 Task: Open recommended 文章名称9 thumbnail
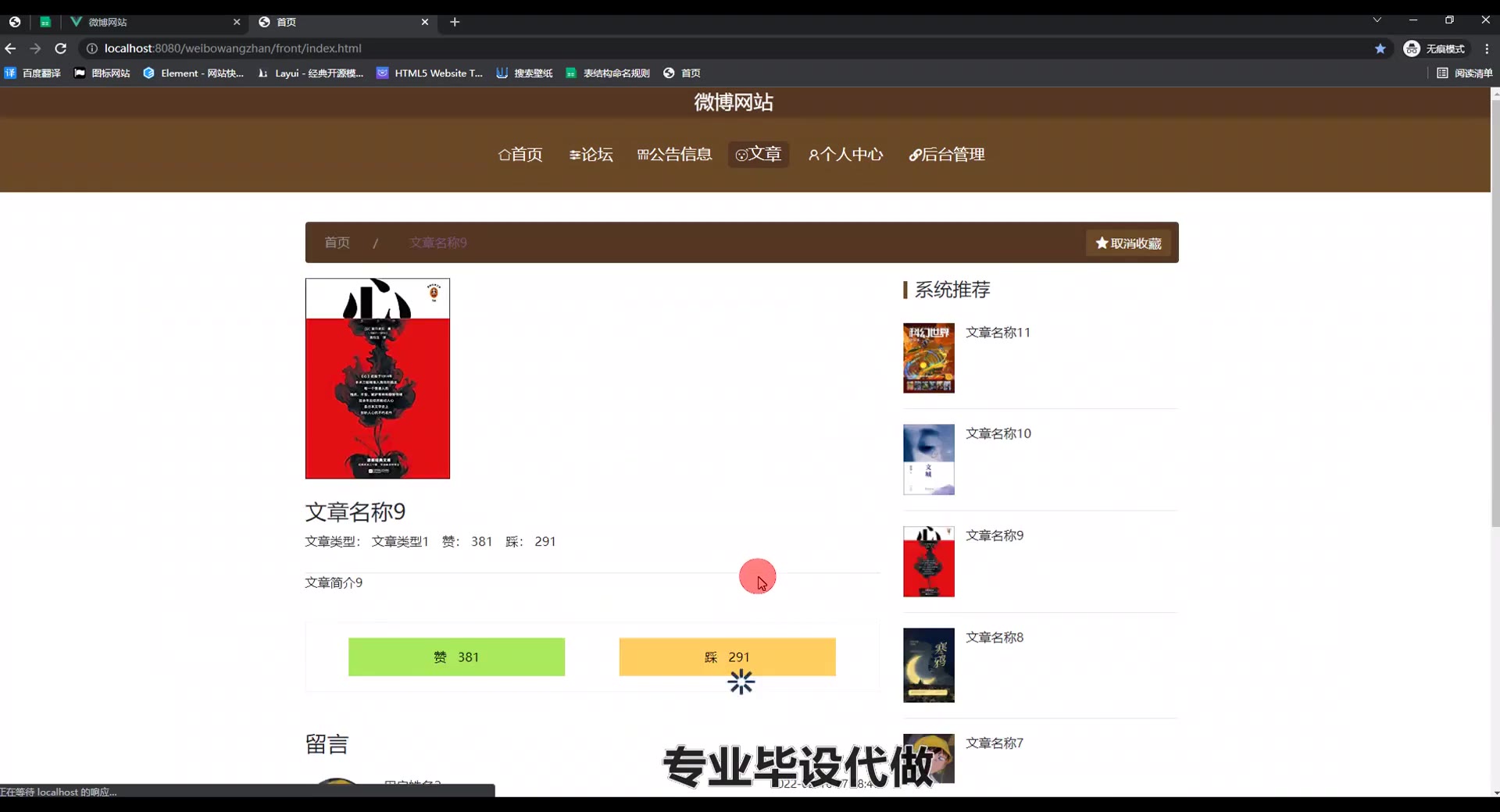tap(929, 562)
